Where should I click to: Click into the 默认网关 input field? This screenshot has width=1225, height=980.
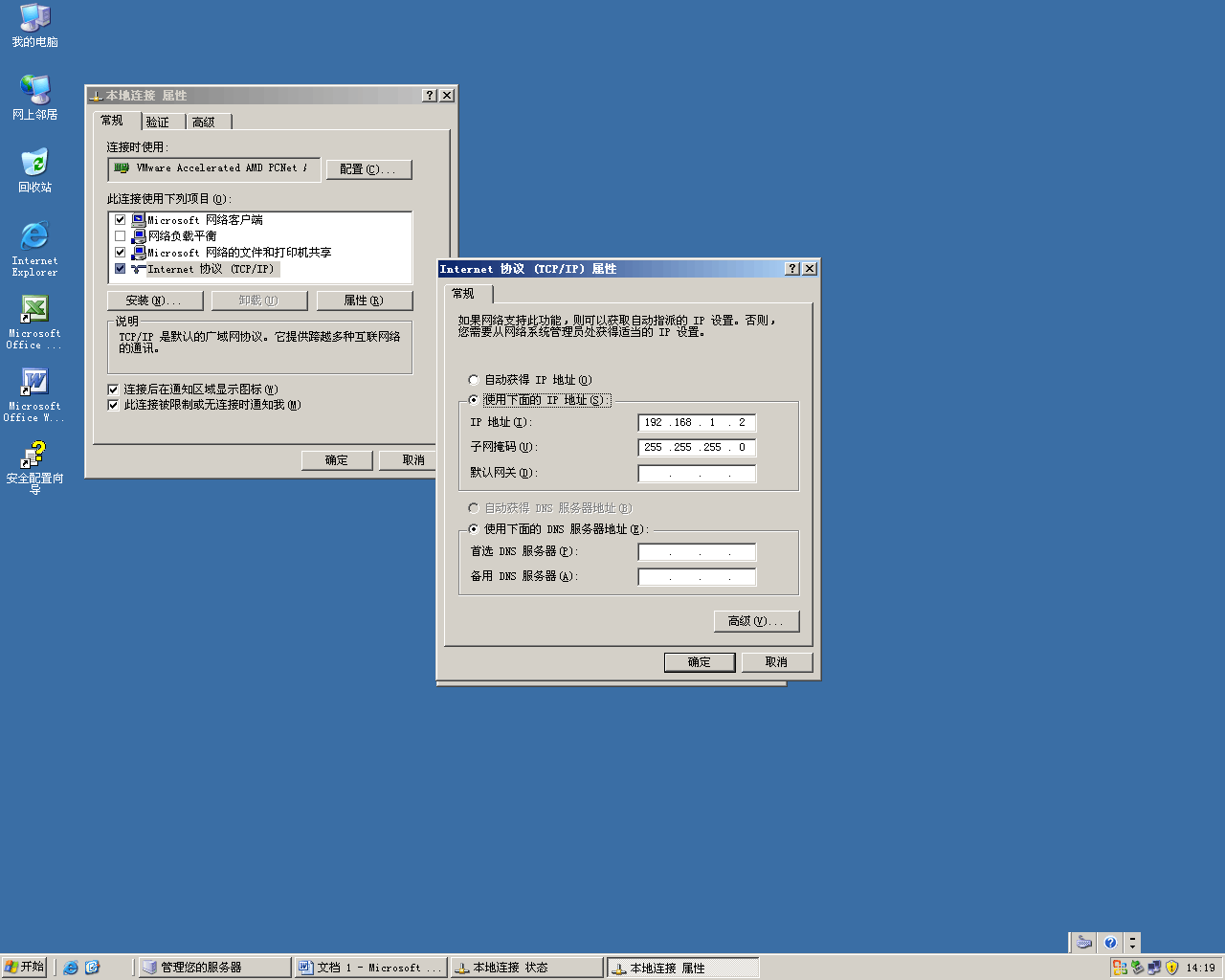[x=697, y=473]
